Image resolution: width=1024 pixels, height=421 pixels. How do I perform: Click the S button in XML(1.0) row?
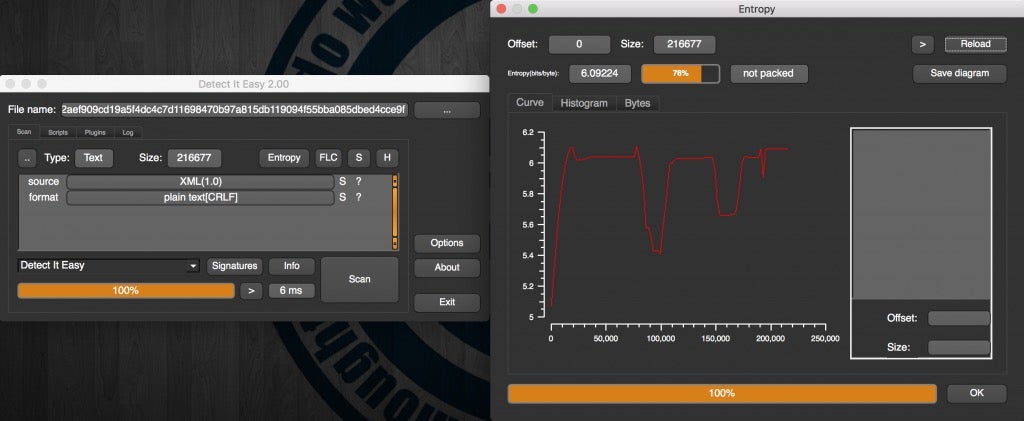pos(342,182)
